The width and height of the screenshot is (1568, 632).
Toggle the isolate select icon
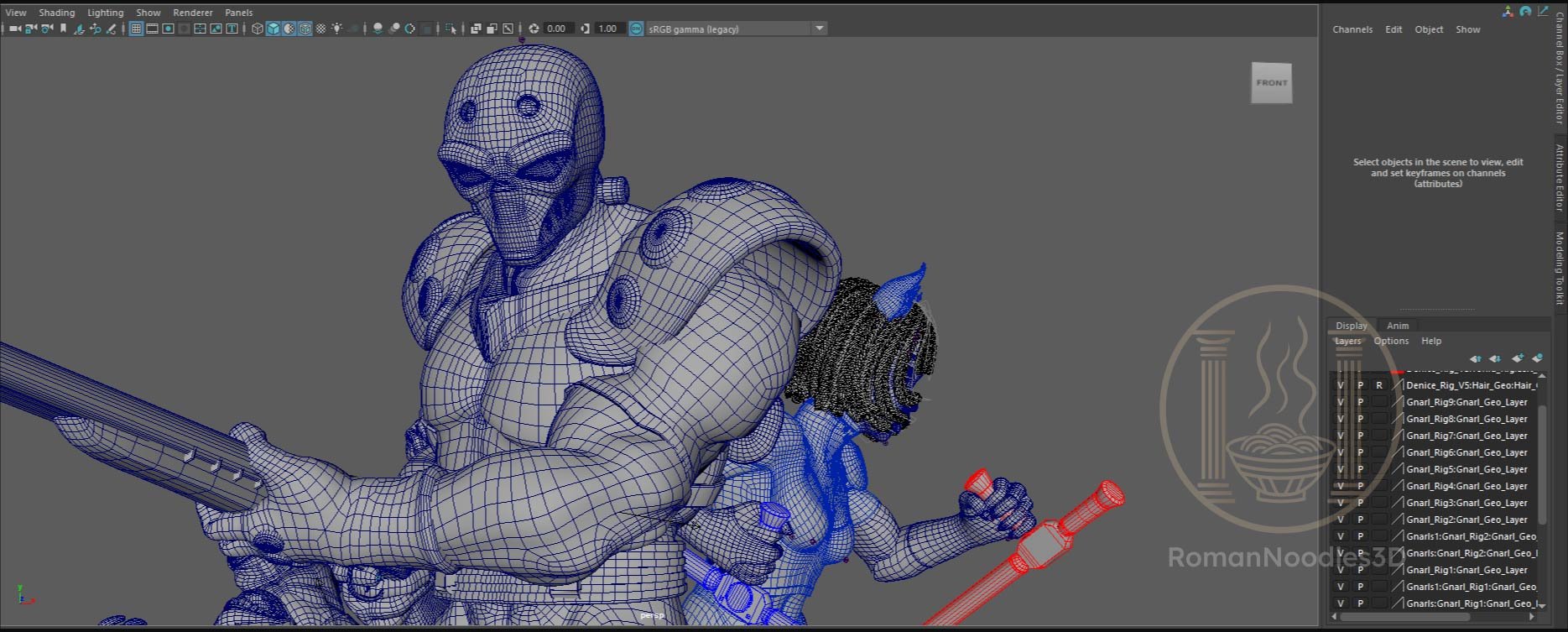[x=451, y=29]
